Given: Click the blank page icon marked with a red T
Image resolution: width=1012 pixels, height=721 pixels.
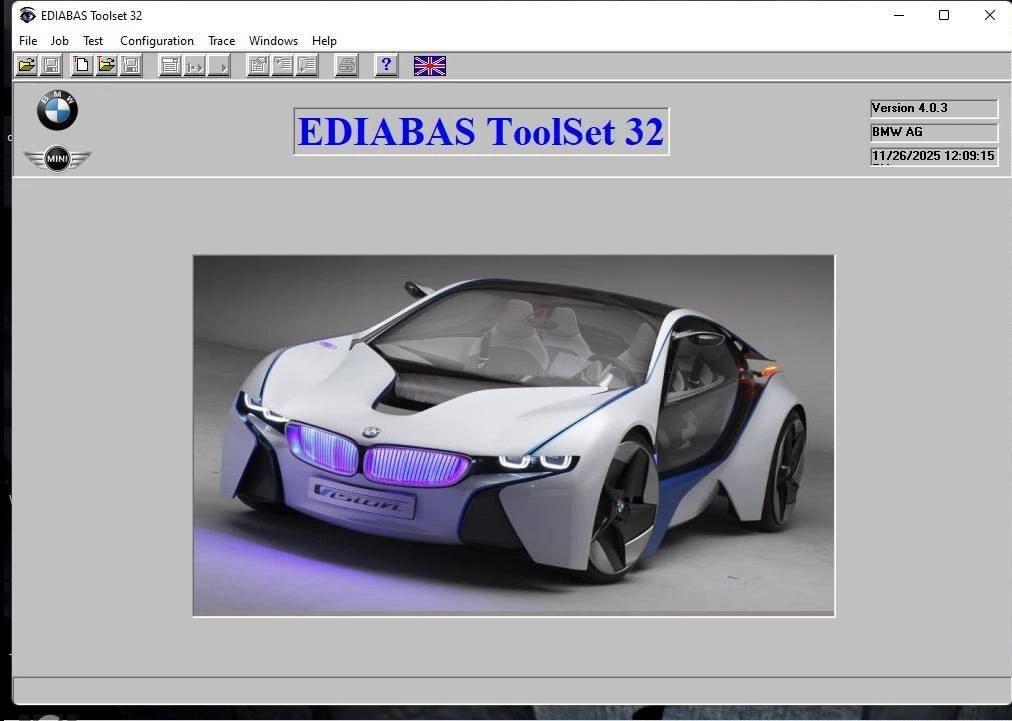Looking at the screenshot, I should (x=82, y=65).
